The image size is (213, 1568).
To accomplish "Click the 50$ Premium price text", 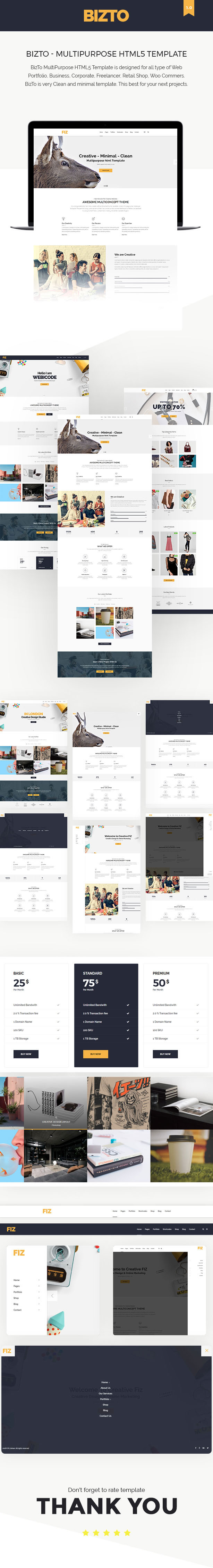I will tap(161, 983).
